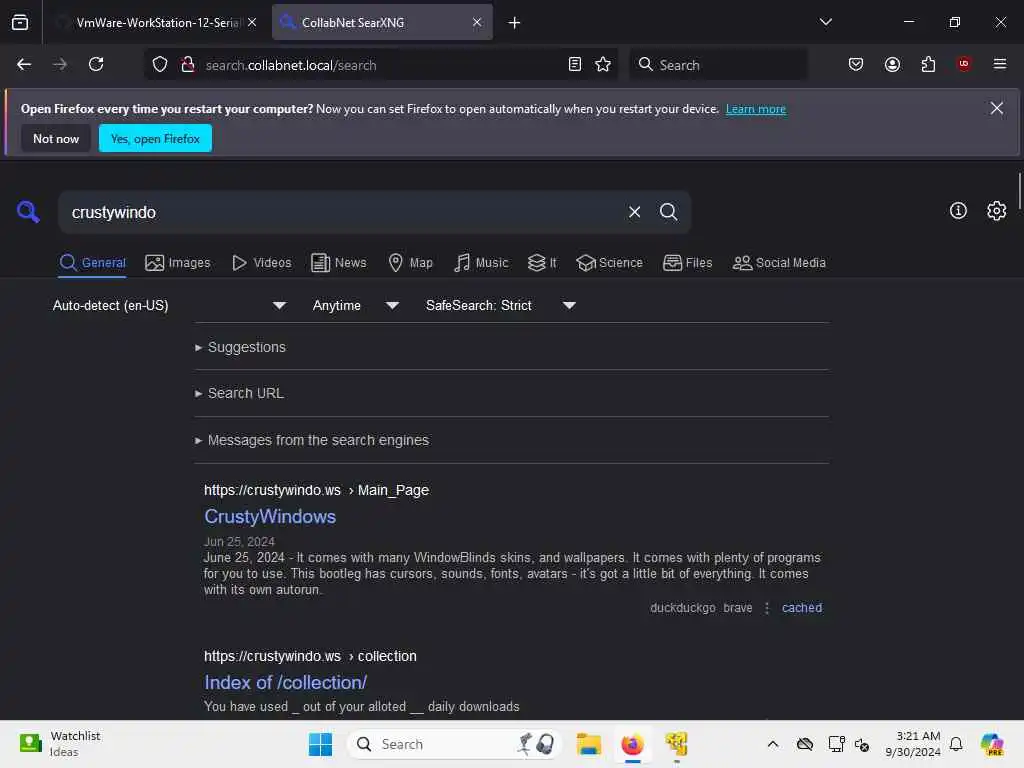Close the CollabNet SearXNG tab
1024x768 pixels.
point(477,22)
